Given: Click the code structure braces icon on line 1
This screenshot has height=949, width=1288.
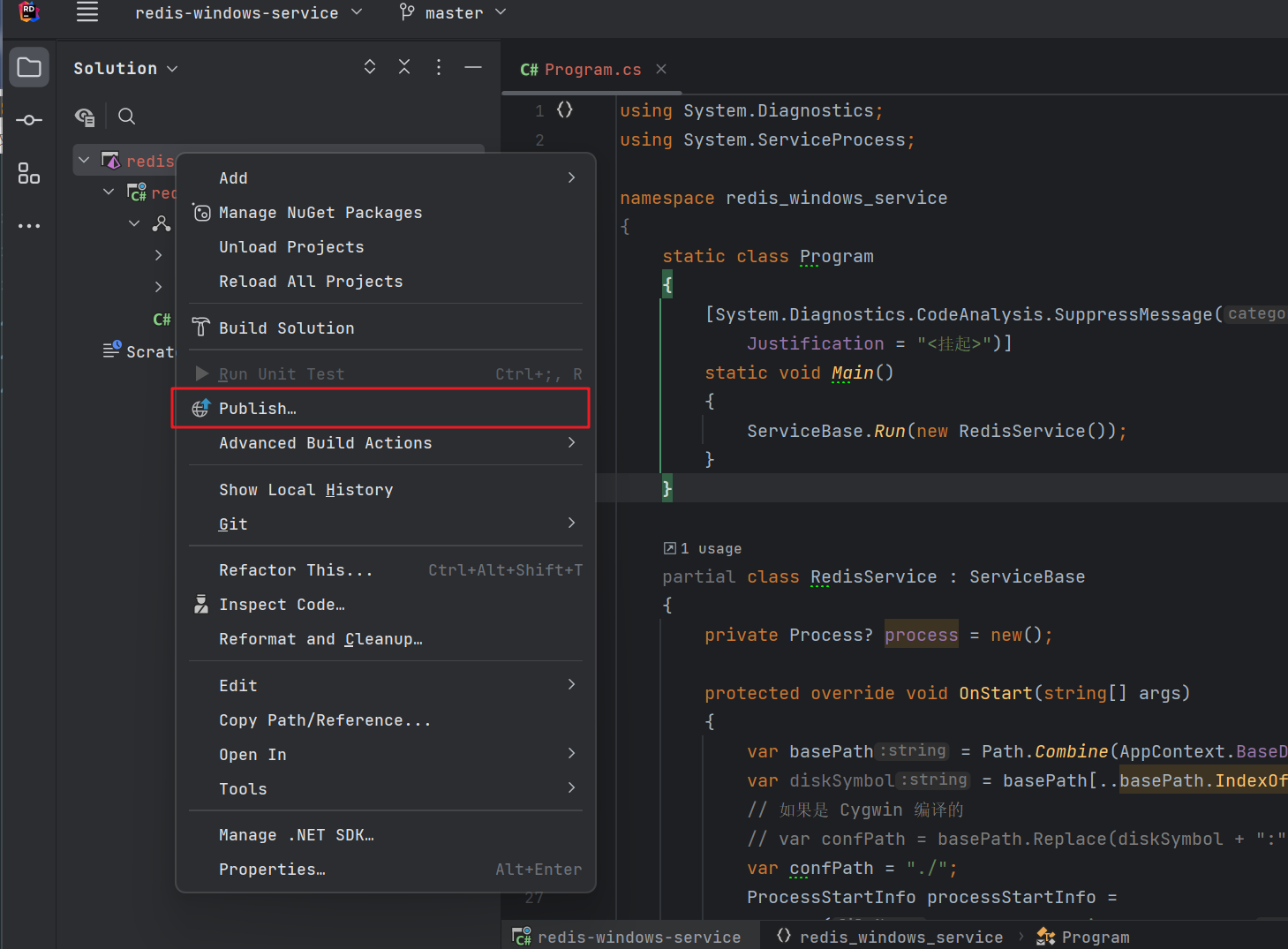Looking at the screenshot, I should pyautogui.click(x=565, y=110).
